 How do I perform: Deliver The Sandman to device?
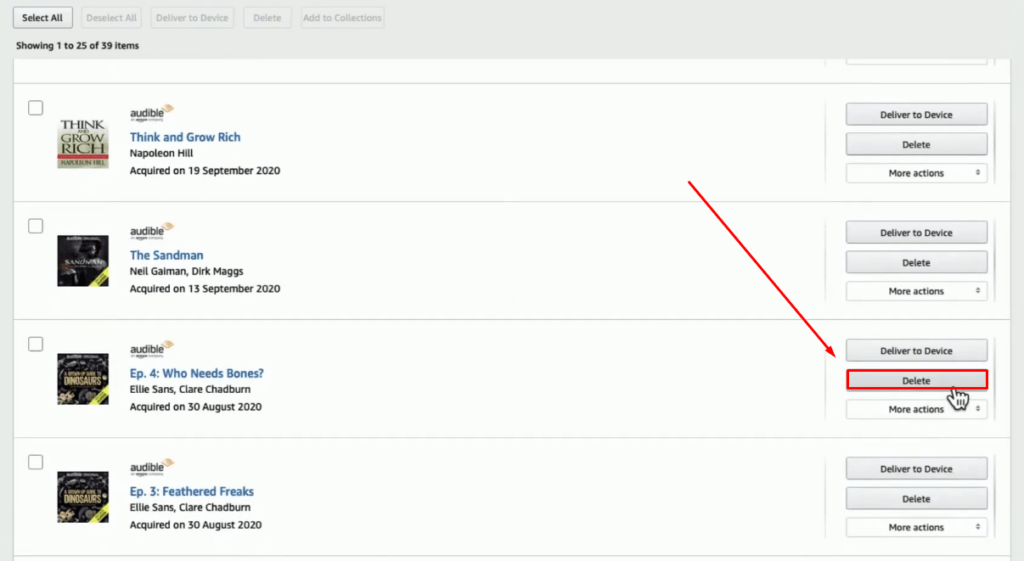click(916, 232)
